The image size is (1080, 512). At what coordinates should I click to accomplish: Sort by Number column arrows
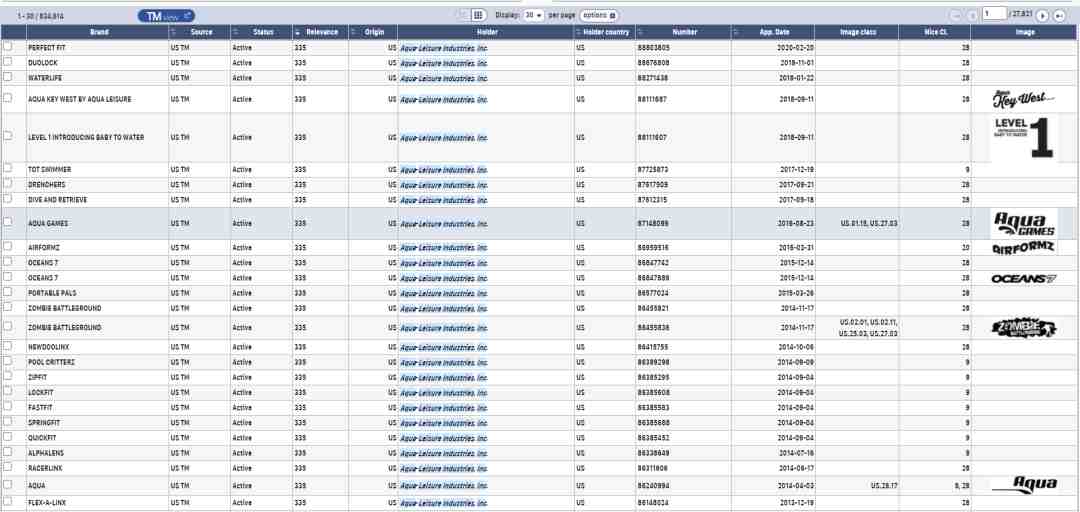point(641,32)
